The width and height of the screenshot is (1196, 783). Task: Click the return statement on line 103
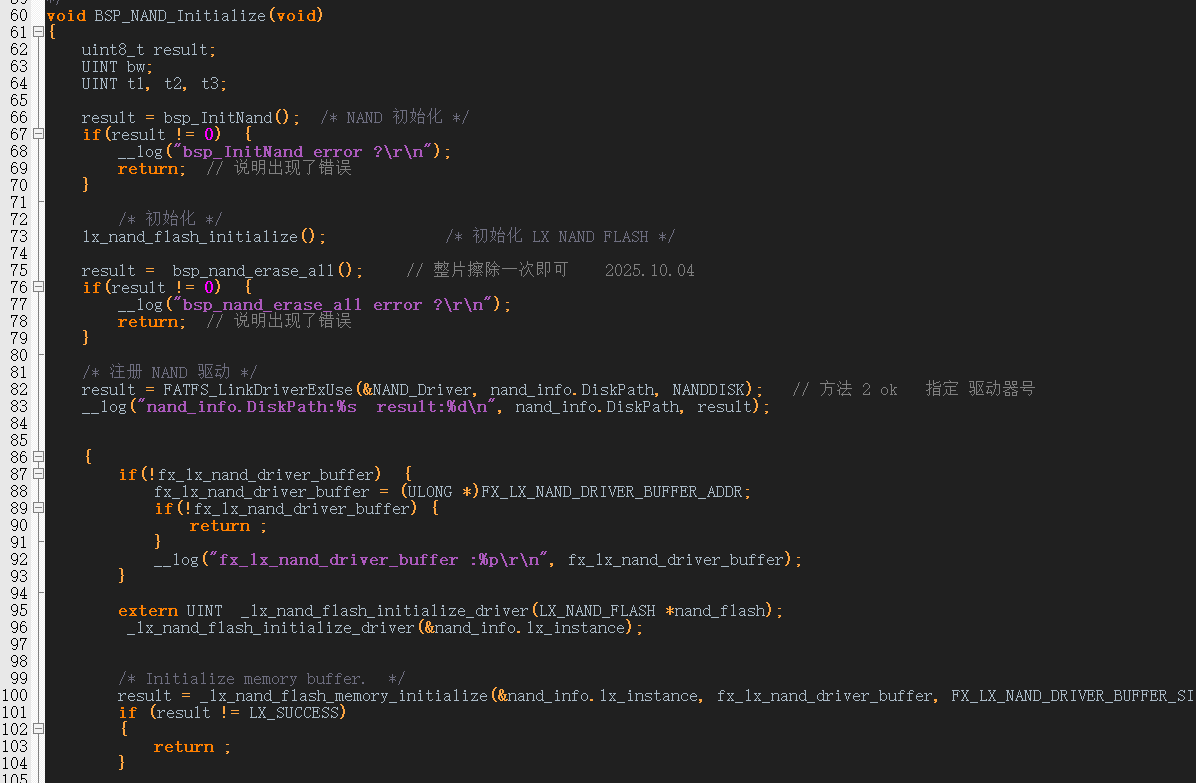click(184, 746)
